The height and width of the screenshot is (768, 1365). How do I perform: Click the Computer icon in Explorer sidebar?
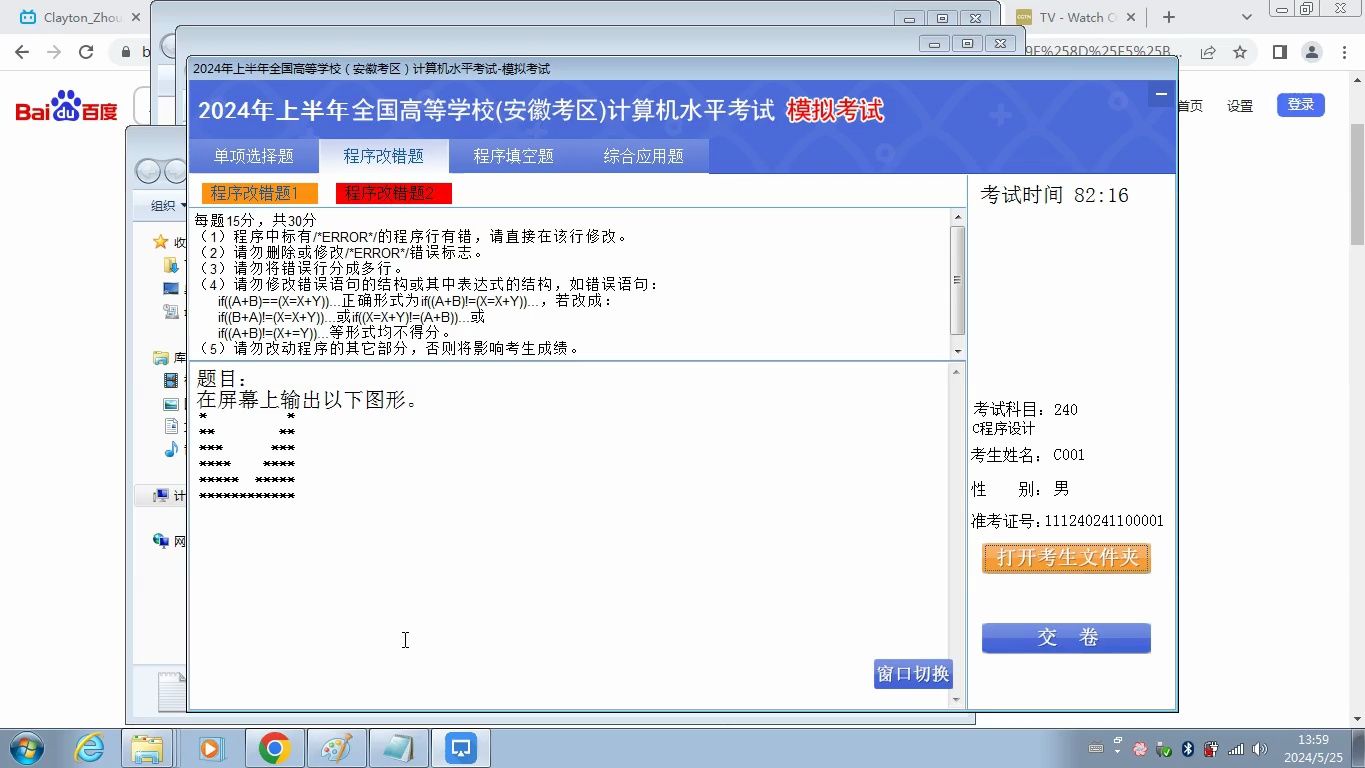[161, 496]
